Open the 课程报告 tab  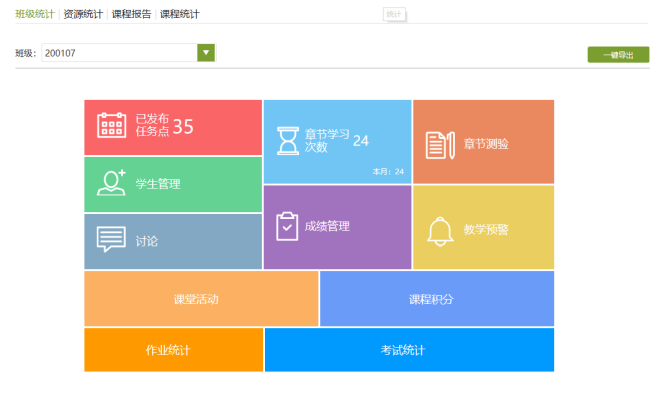click(x=131, y=14)
